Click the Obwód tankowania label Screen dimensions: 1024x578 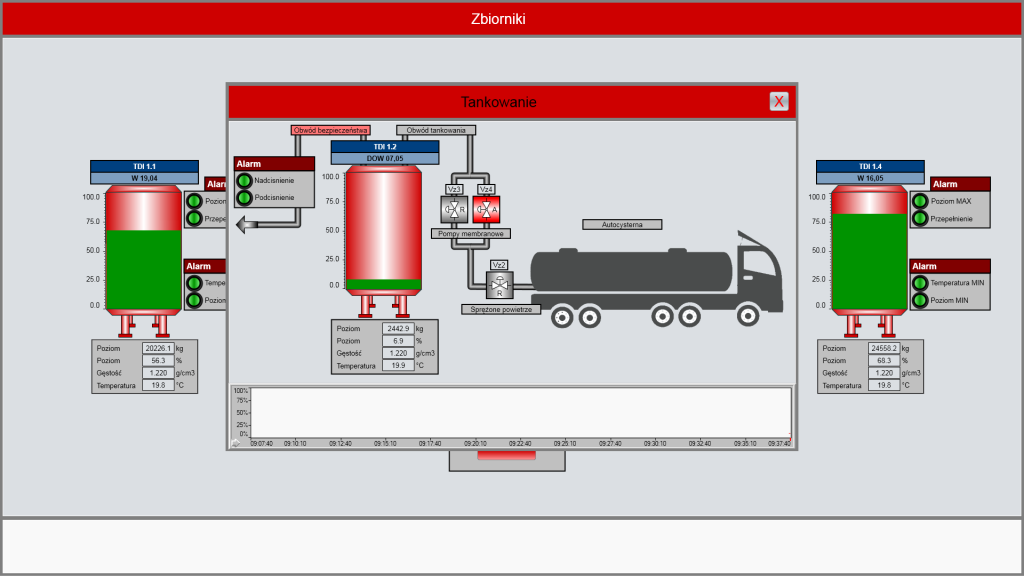coord(436,130)
